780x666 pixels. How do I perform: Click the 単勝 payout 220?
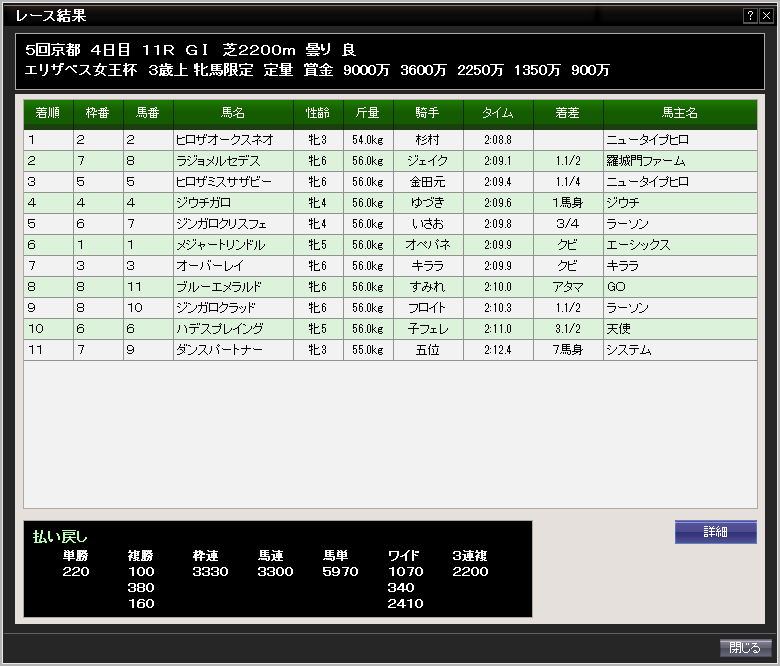click(76, 571)
